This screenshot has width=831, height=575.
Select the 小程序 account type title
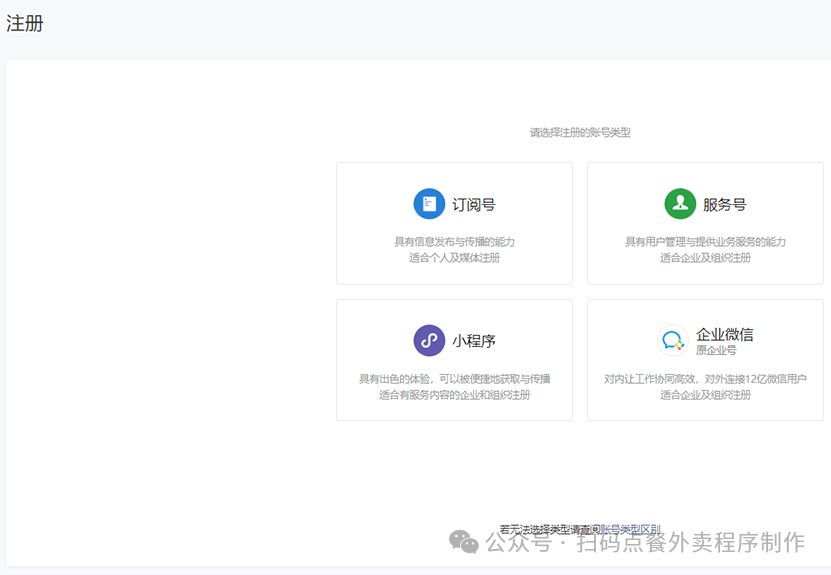[474, 341]
